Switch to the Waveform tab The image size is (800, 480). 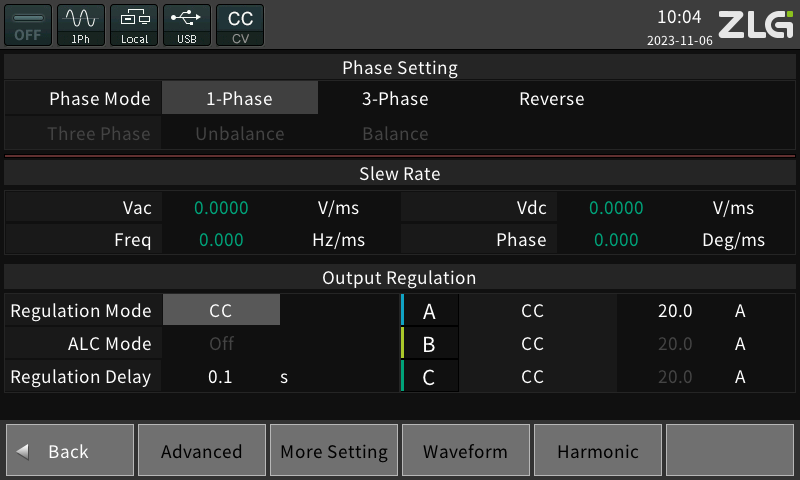(x=465, y=452)
